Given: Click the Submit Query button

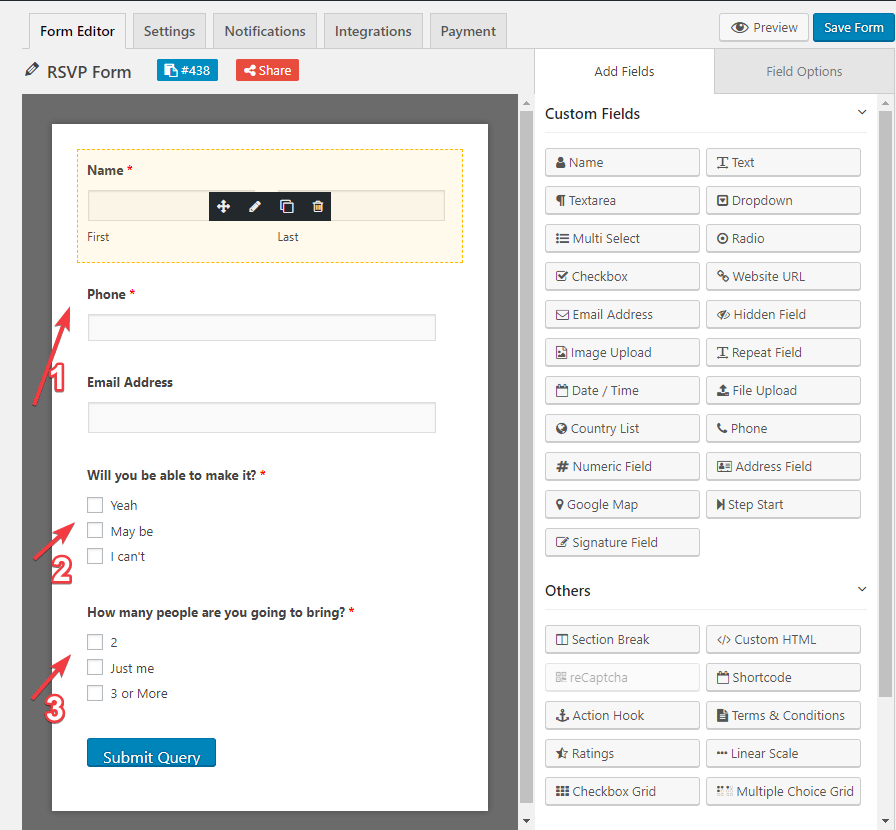Looking at the screenshot, I should coord(151,752).
